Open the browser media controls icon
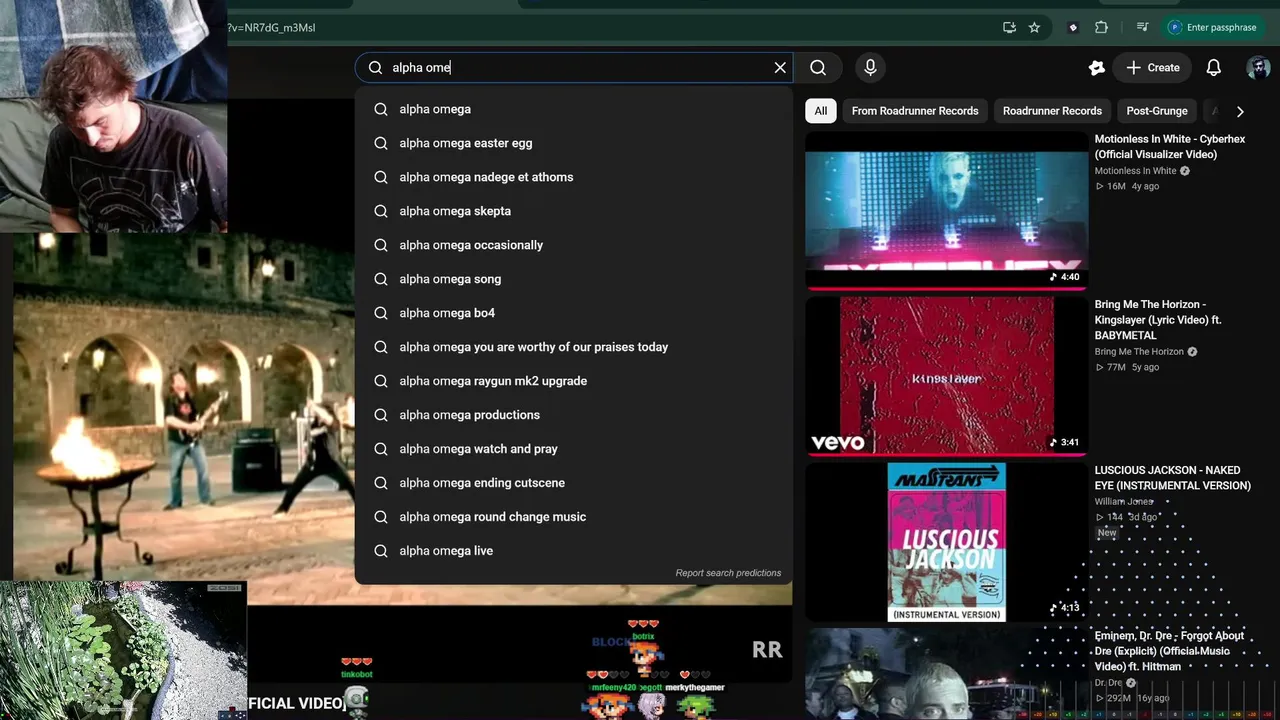Viewport: 1280px width, 720px height. coord(1142,28)
